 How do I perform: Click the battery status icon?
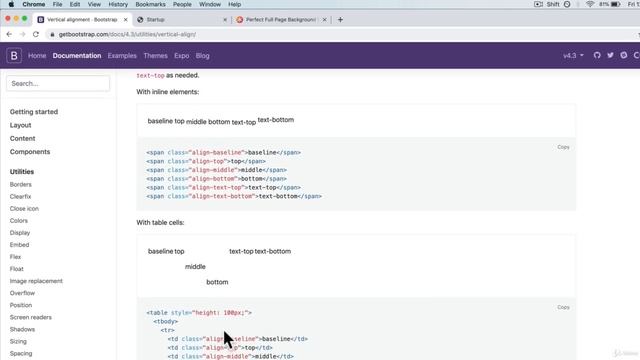(x=616, y=4)
